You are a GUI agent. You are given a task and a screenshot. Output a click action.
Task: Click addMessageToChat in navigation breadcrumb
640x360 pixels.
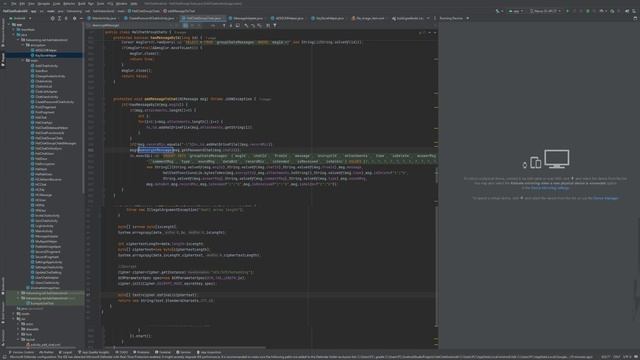[179, 11]
